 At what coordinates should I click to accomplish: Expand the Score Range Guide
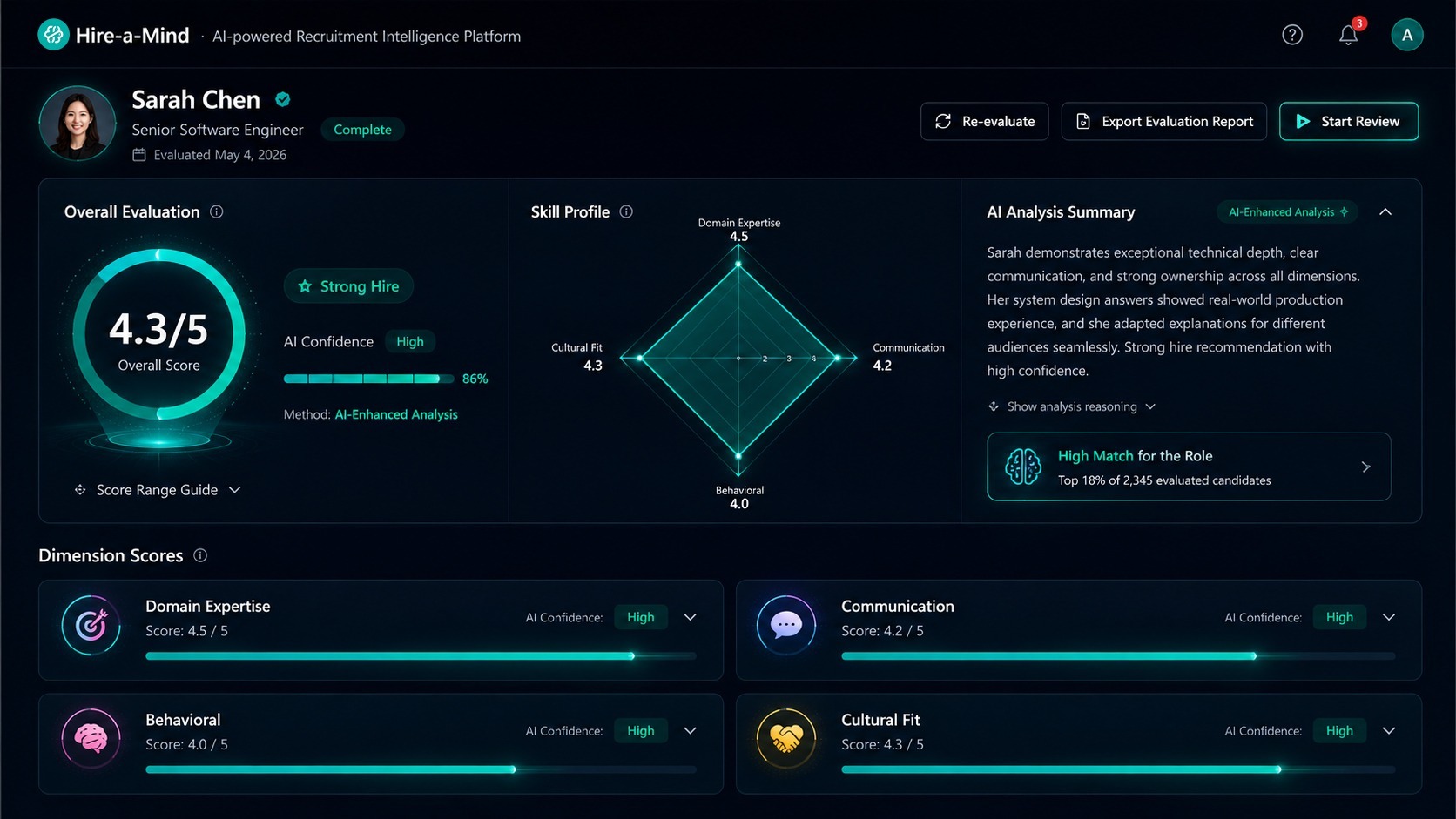158,490
